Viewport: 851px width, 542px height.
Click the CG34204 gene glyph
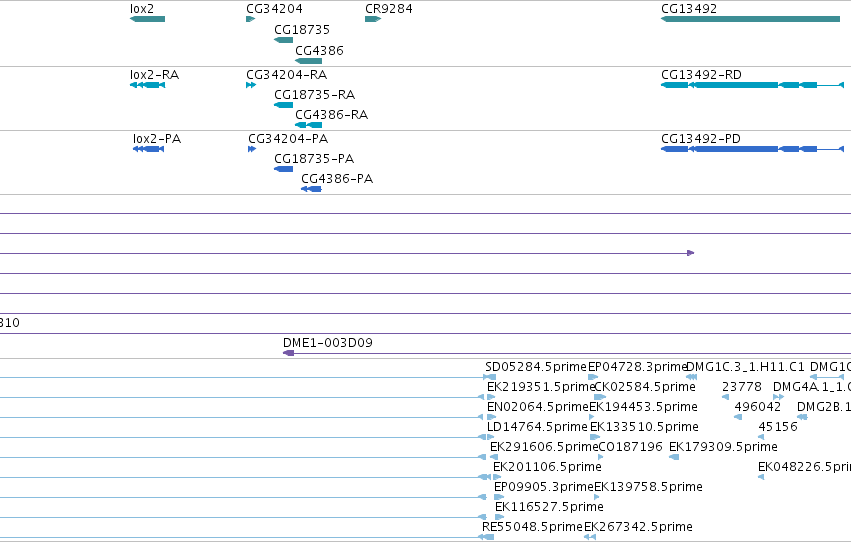coord(250,19)
